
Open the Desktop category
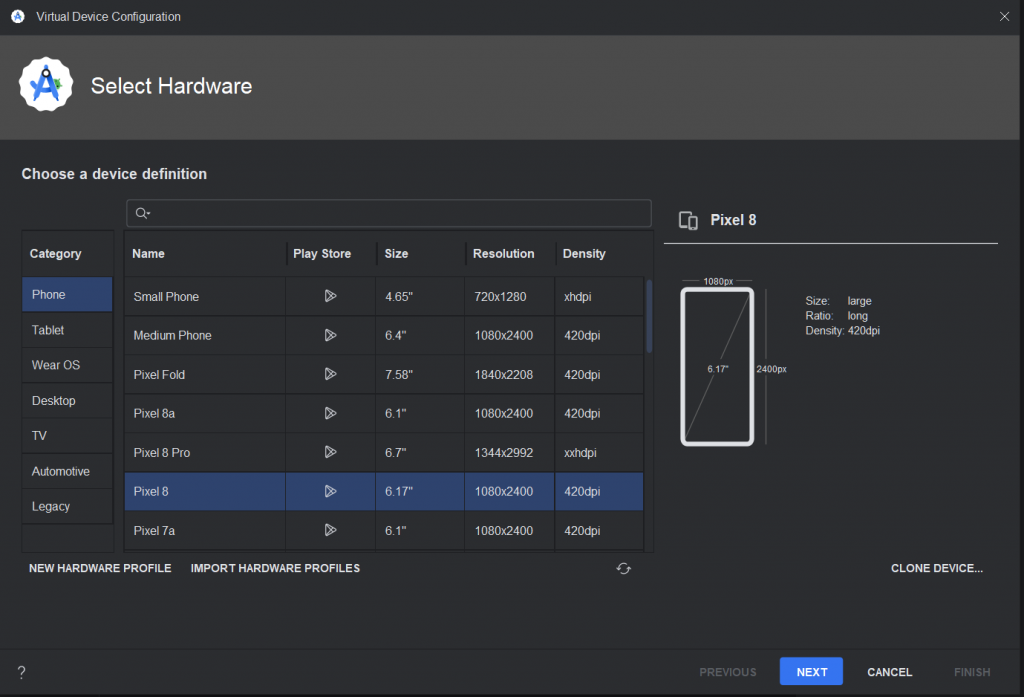67,400
